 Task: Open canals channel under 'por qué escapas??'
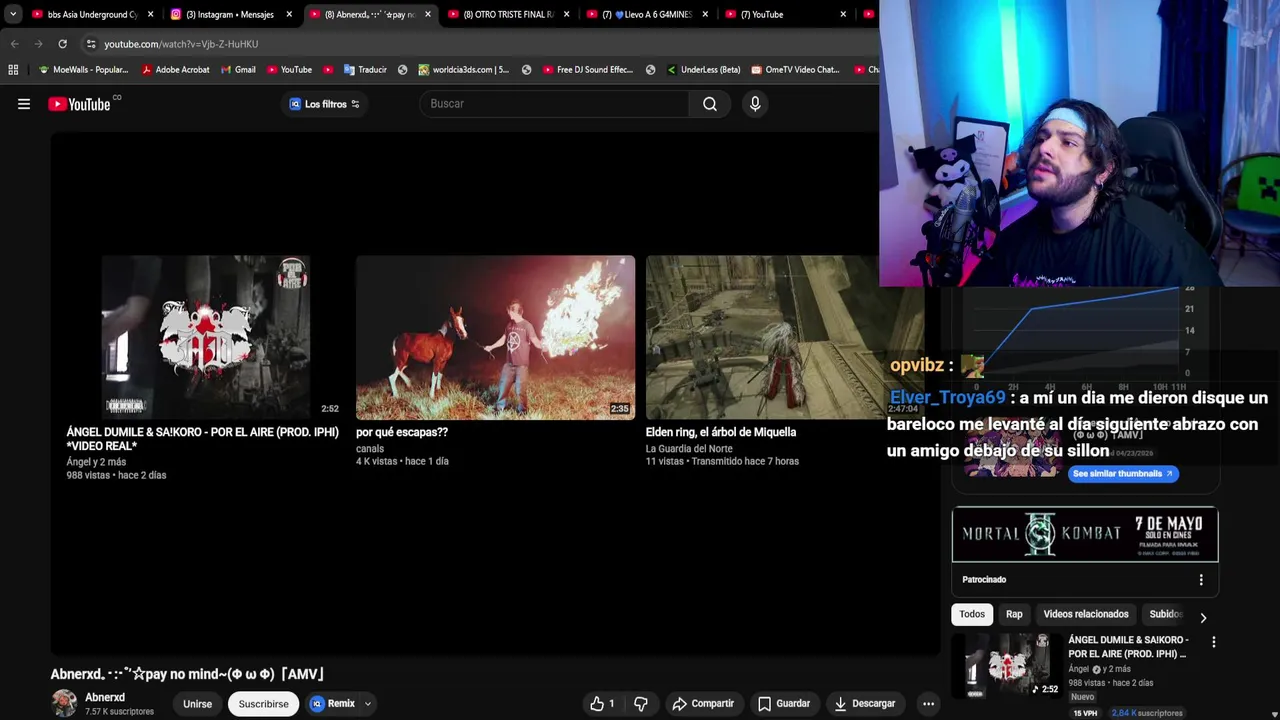coord(370,448)
